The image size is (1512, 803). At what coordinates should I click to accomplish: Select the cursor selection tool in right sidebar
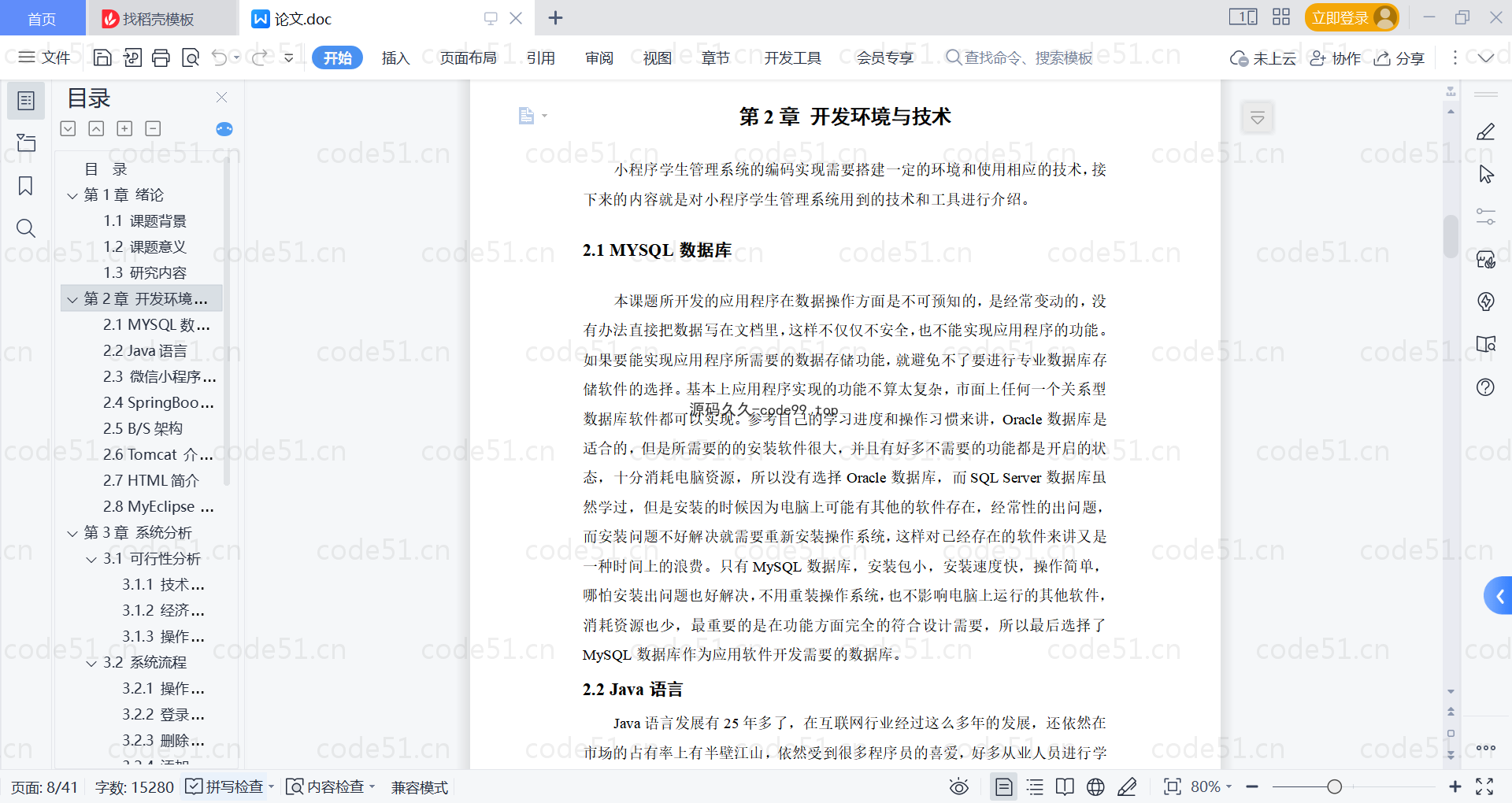[x=1485, y=174]
